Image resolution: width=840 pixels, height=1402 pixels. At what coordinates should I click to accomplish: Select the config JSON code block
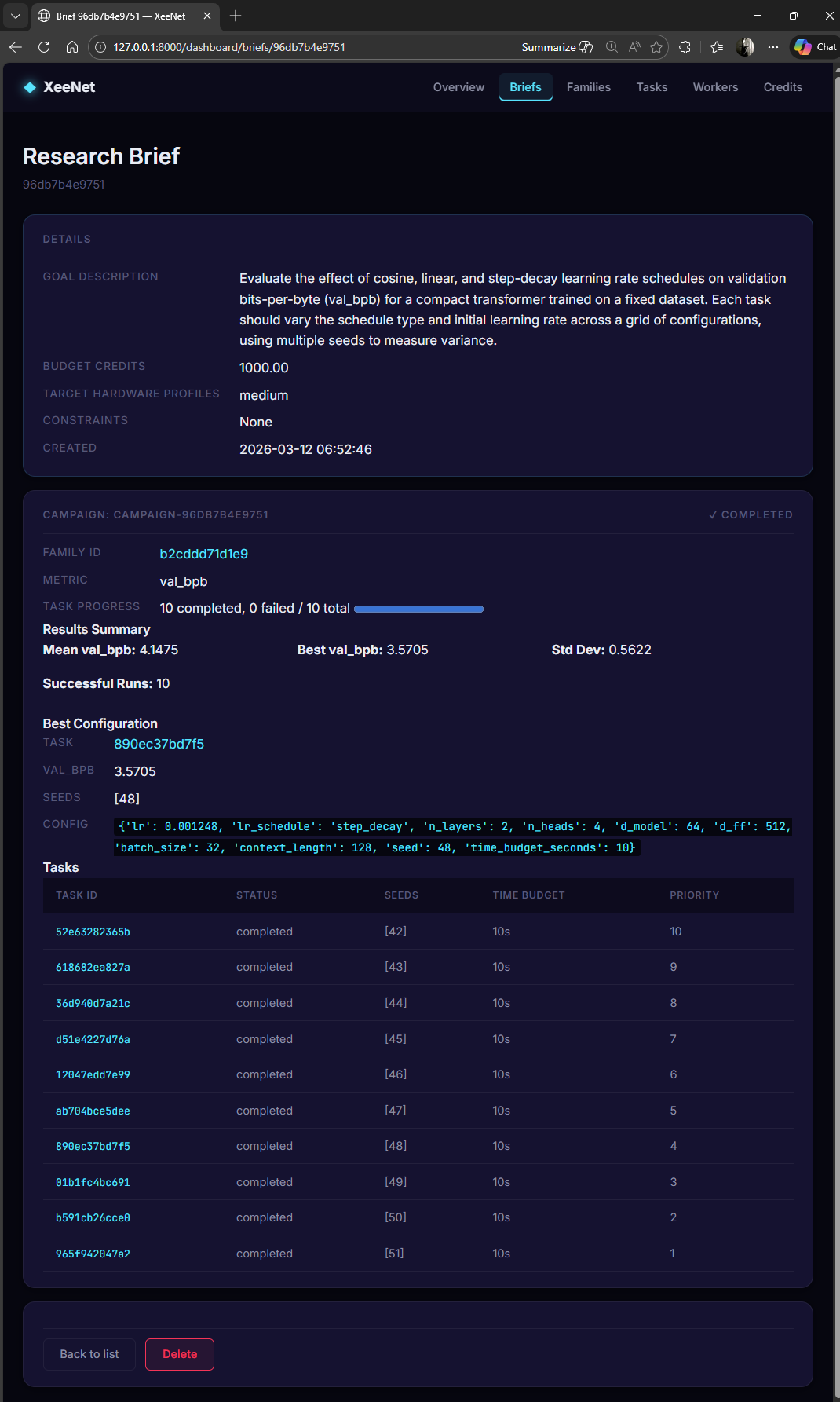[454, 837]
